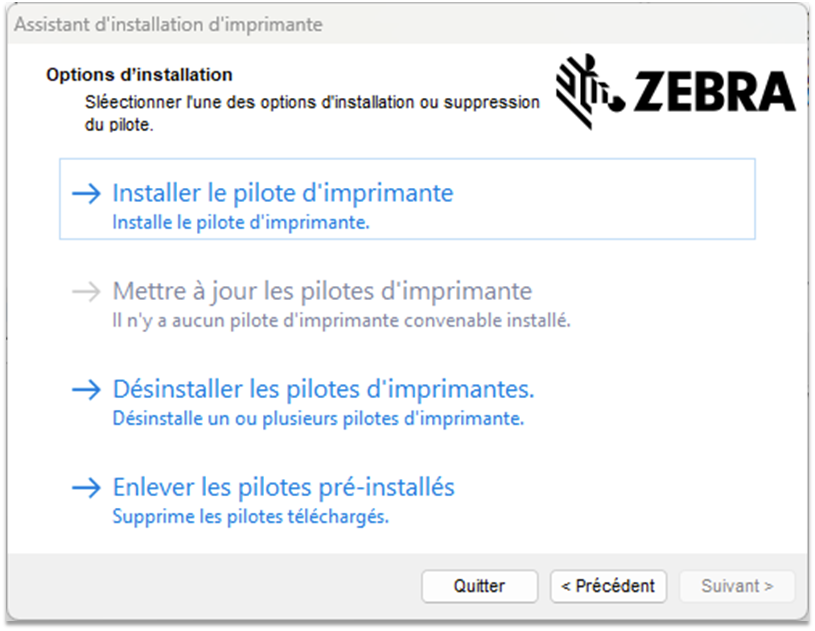This screenshot has width=815, height=631.
Task: Choose "Mettre à jour les pilotes d'imprimante"
Action: pos(322,292)
